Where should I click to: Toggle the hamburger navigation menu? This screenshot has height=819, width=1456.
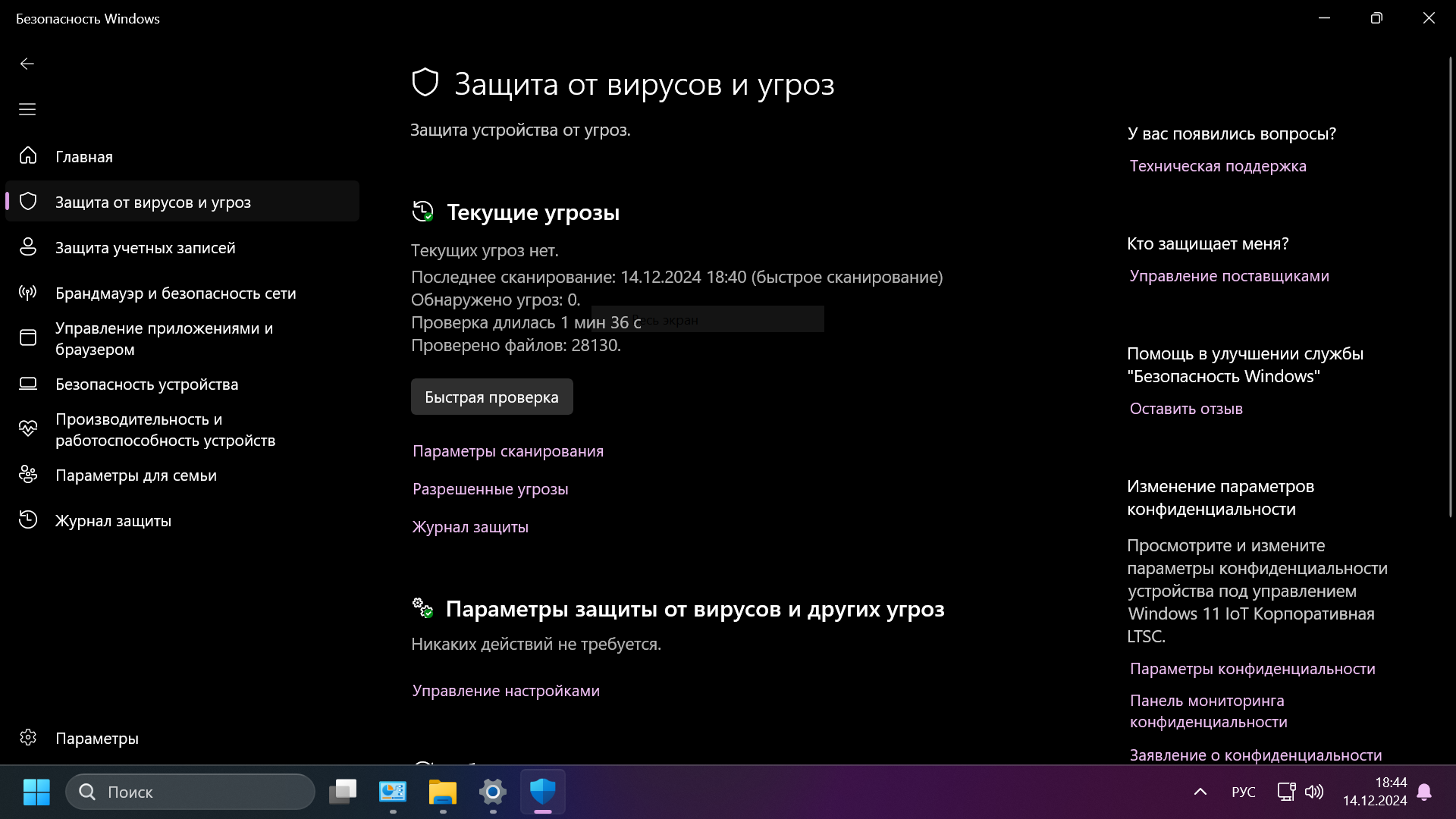(27, 109)
